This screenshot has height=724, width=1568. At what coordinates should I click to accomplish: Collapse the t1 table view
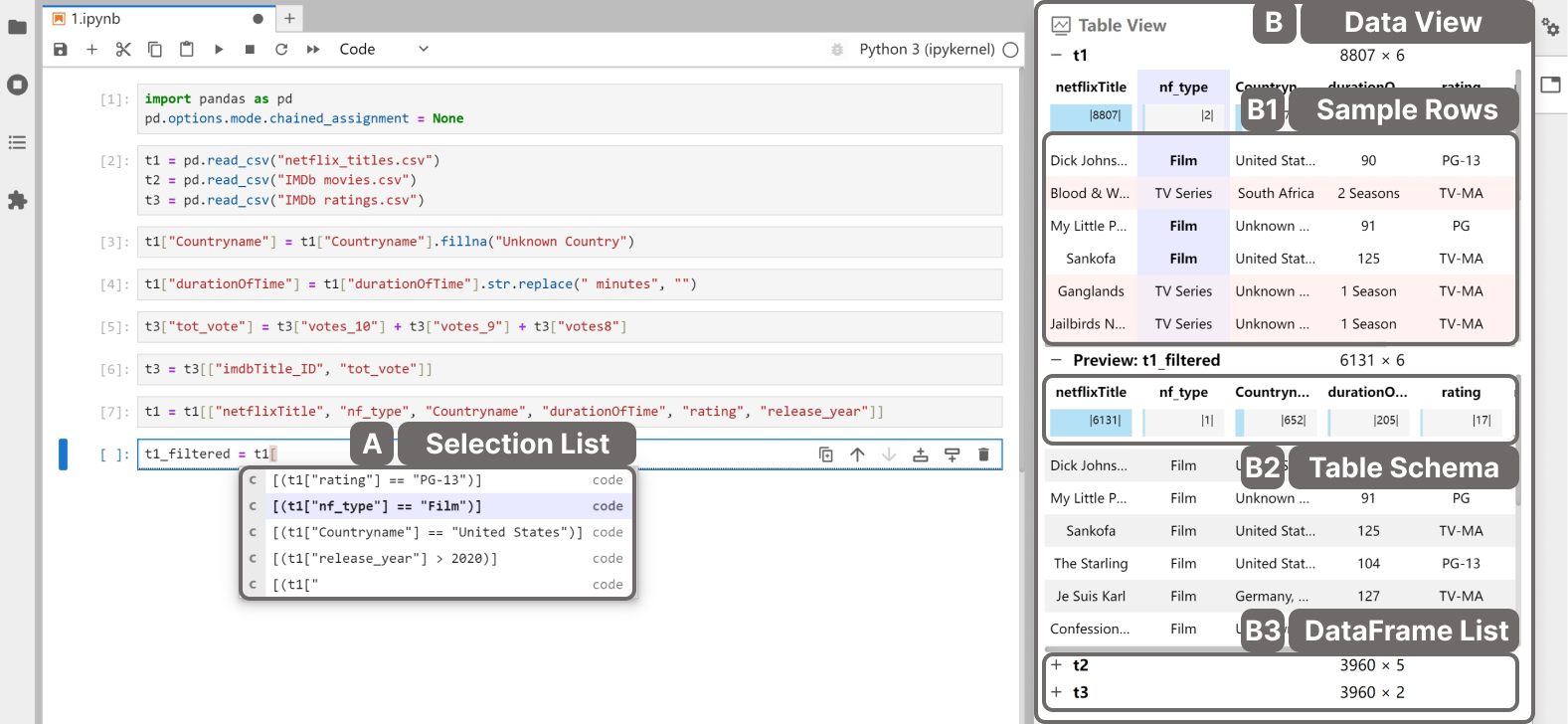coord(1056,56)
